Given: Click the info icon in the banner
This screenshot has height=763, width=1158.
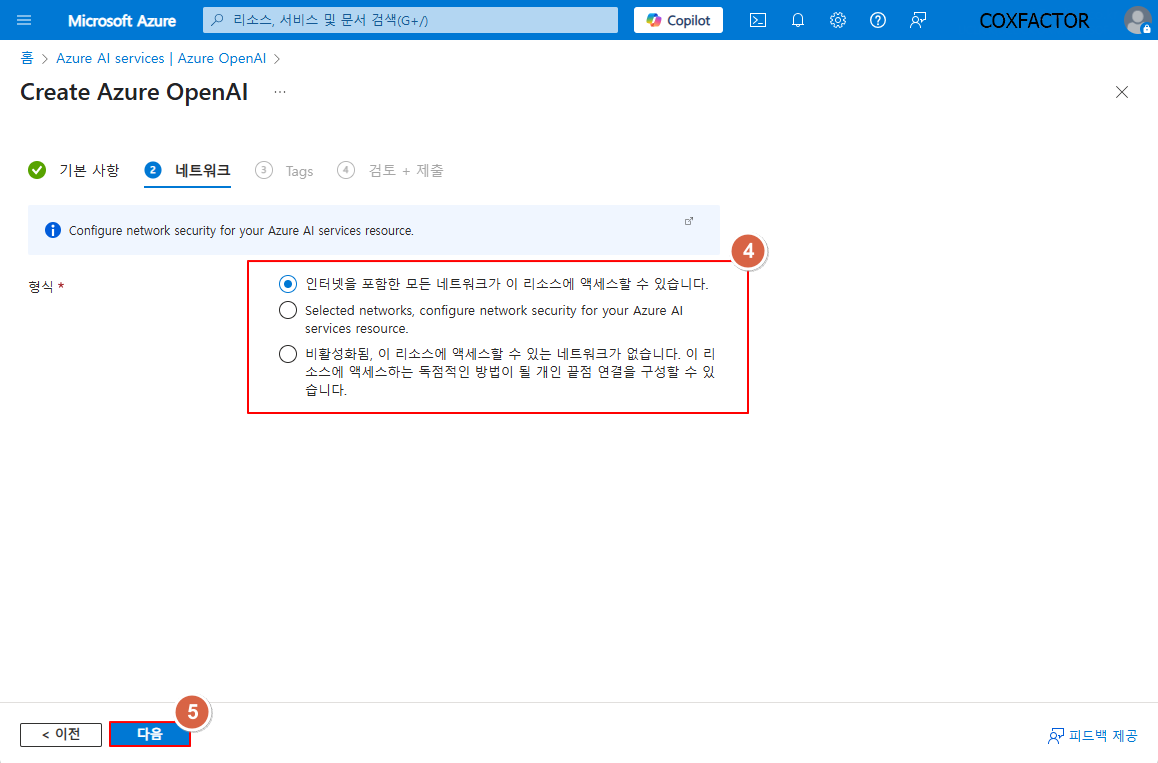Looking at the screenshot, I should click(52, 230).
